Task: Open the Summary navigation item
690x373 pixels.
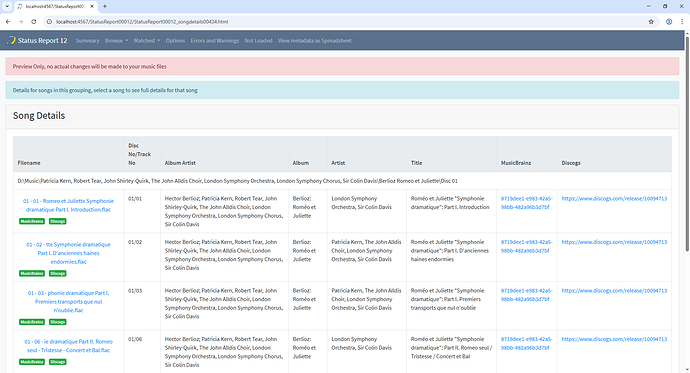Action: (88, 40)
